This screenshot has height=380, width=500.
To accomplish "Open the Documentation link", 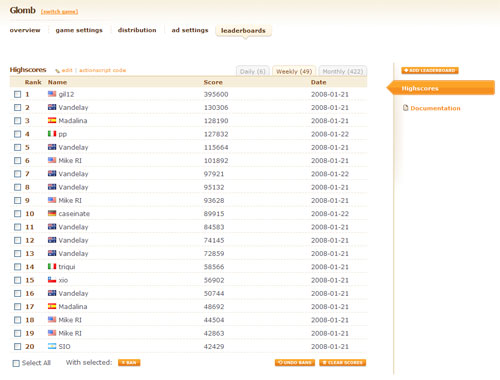I will pos(435,108).
